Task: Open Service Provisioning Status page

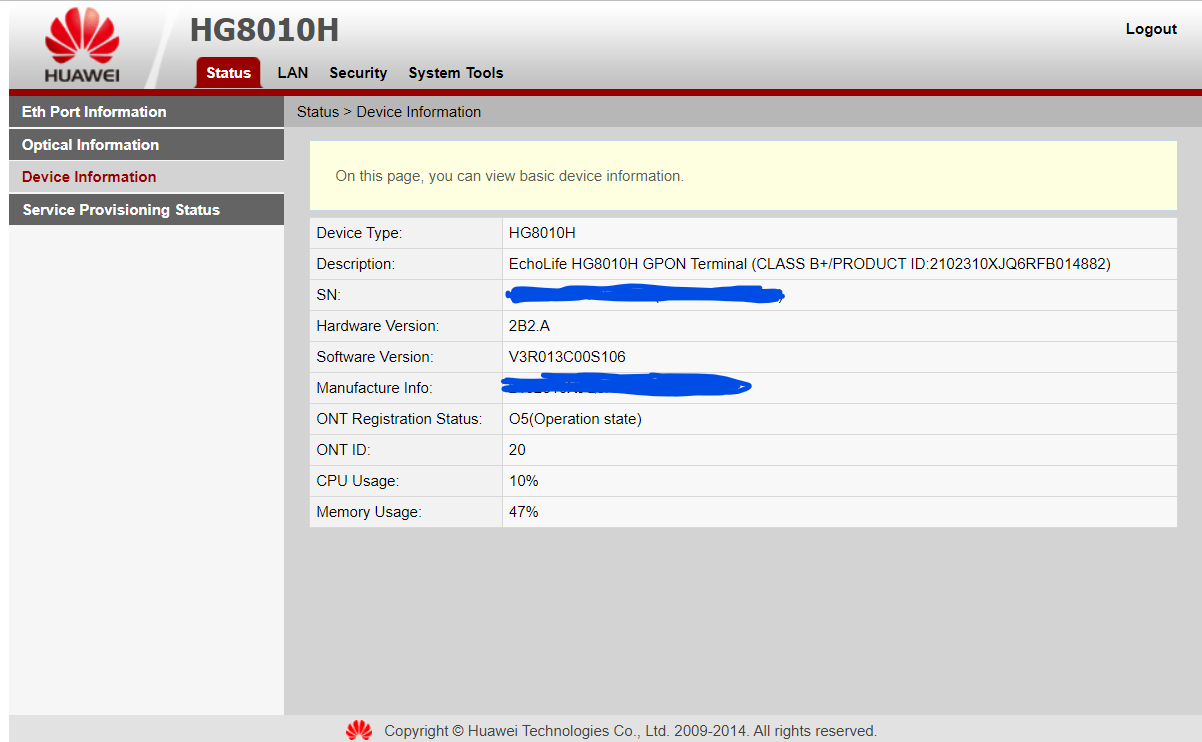Action: pos(146,209)
